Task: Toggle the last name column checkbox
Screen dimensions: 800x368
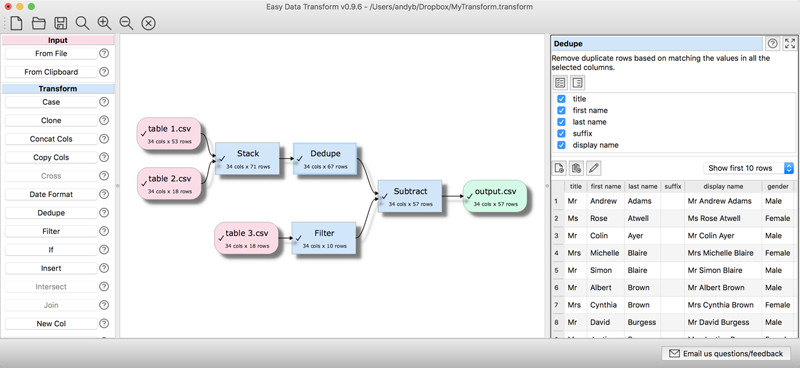Action: point(561,122)
